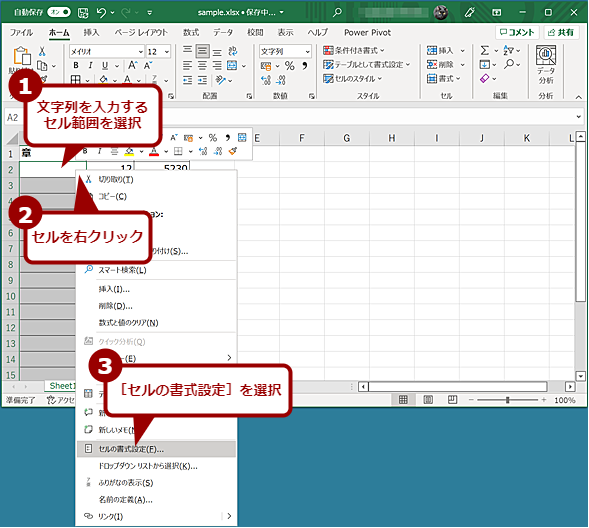
Task: Click the clear eraser icon
Action: (x=485, y=79)
